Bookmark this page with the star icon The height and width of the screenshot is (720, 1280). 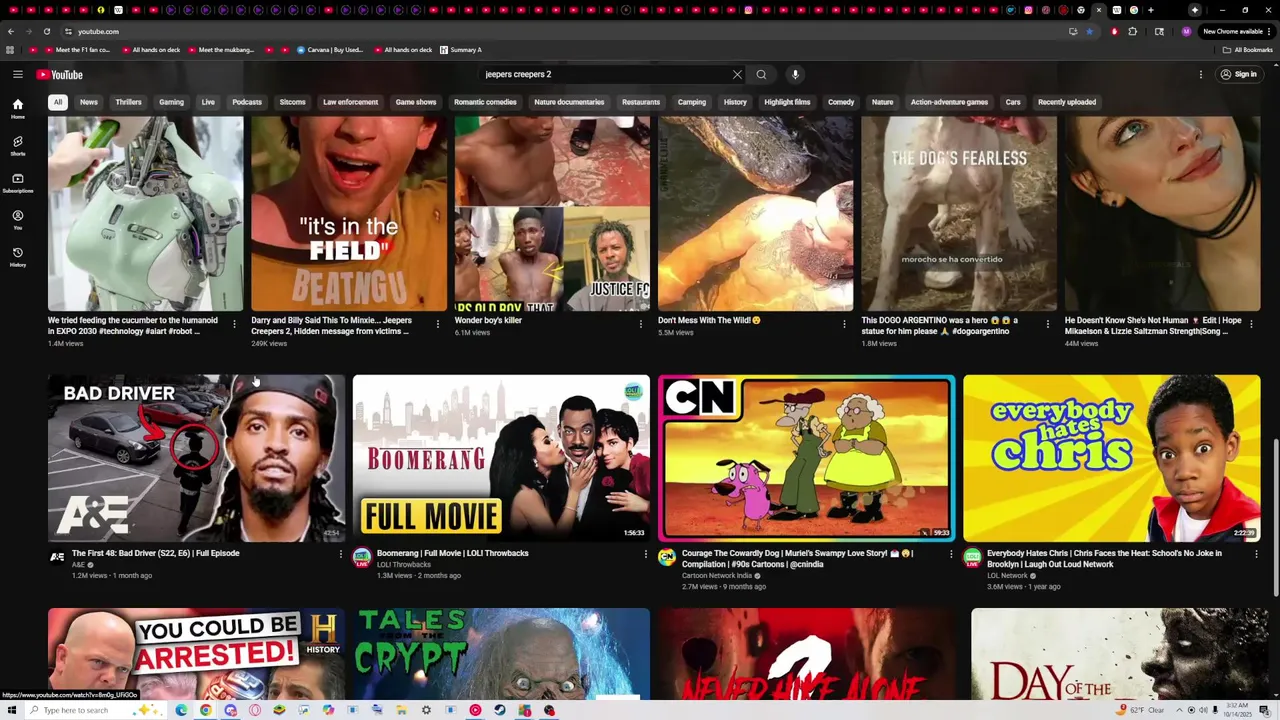[x=1089, y=31]
